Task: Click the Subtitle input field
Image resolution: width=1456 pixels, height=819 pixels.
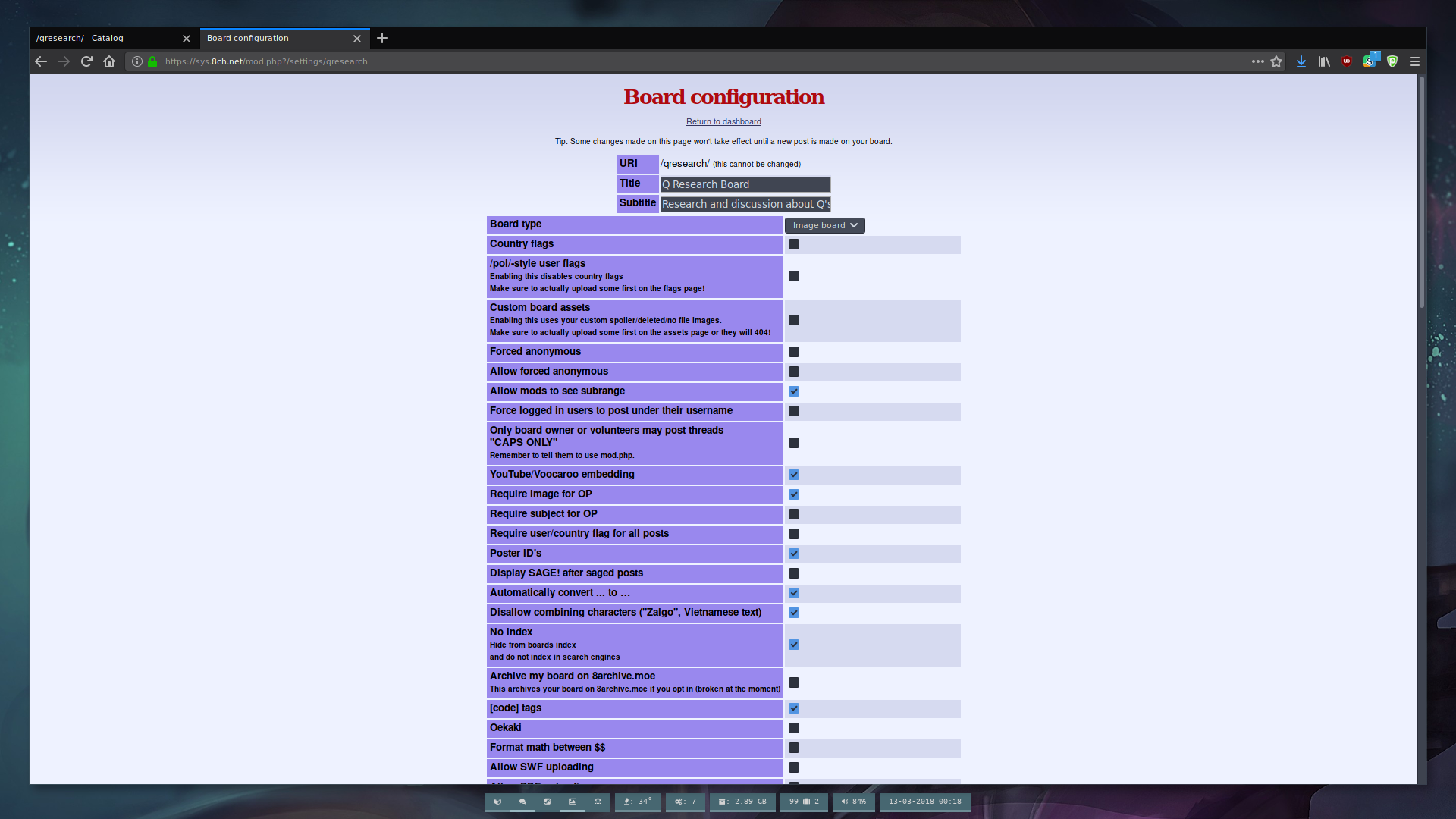Action: (745, 204)
